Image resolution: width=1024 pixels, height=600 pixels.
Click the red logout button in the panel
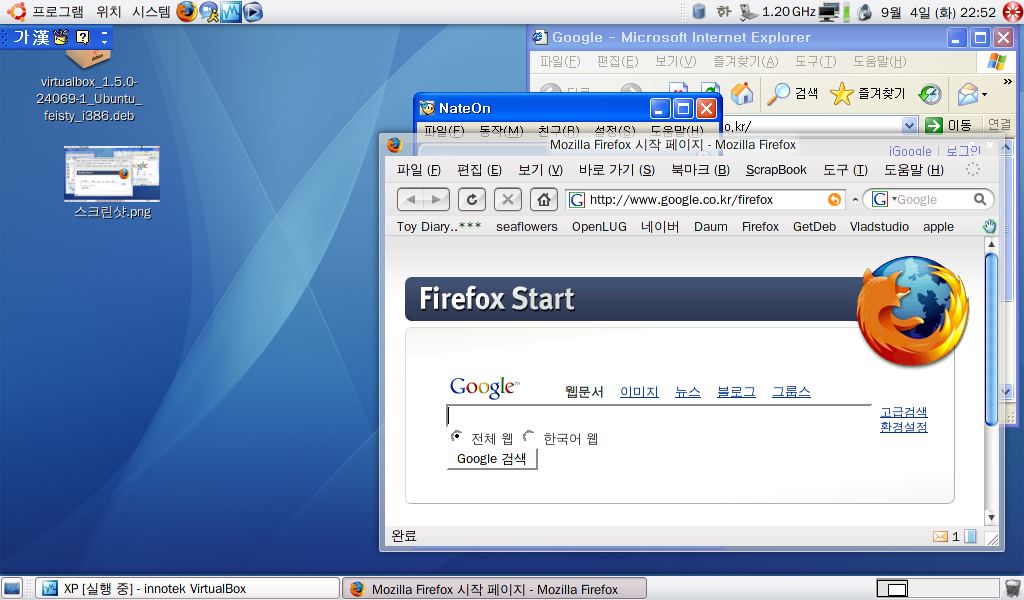pyautogui.click(x=1012, y=12)
